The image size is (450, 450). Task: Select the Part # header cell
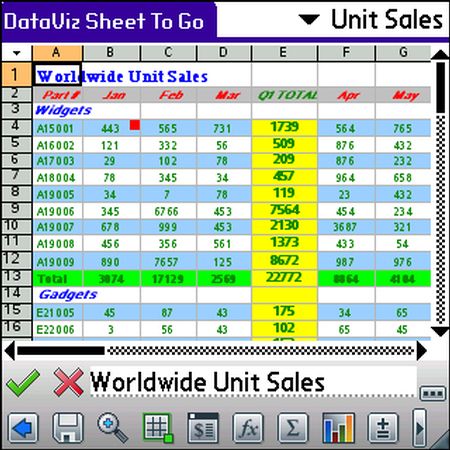tap(57, 95)
